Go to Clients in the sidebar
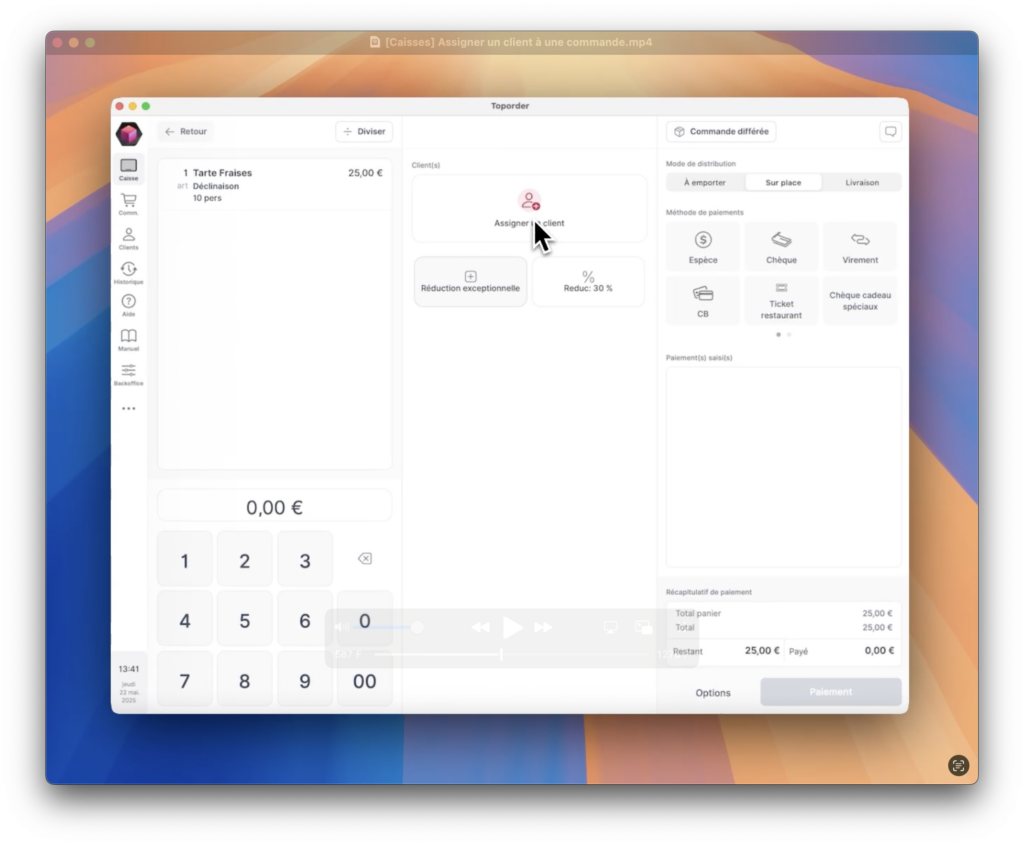Viewport: 1024px width, 845px height. (128, 238)
